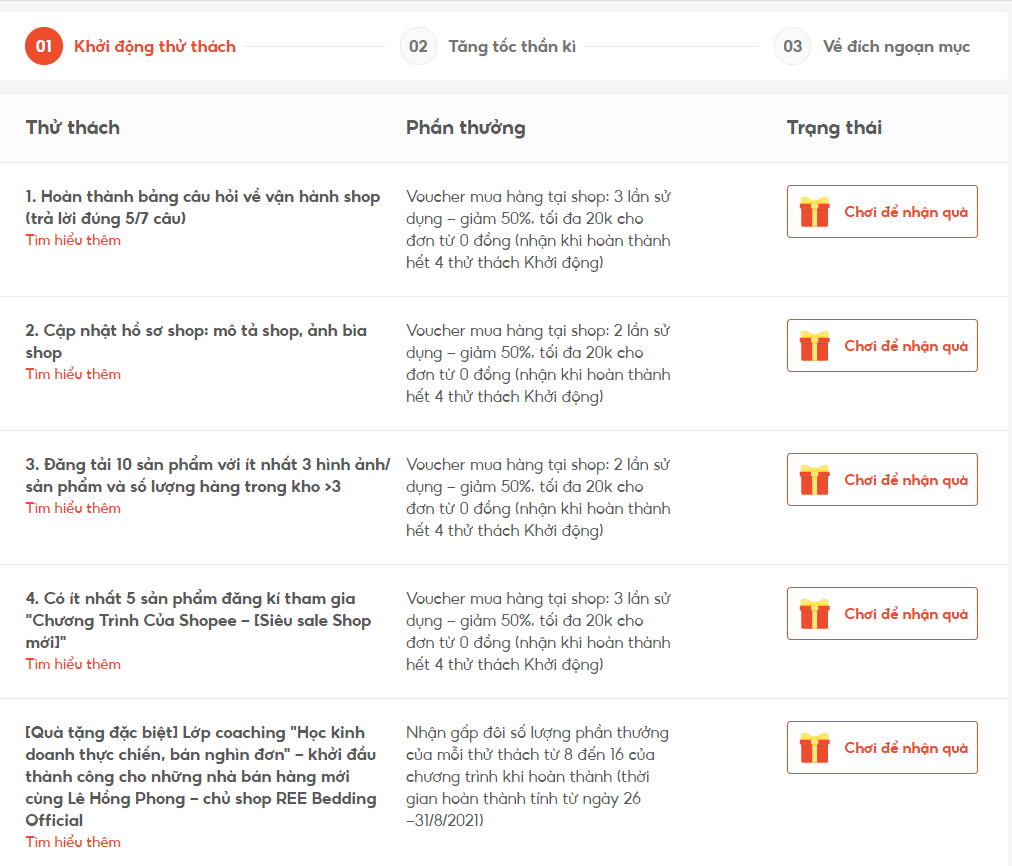Screen dimensions: 1012x866
Task: Click gift icon for challenge 1 quiz
Action: pos(814,212)
